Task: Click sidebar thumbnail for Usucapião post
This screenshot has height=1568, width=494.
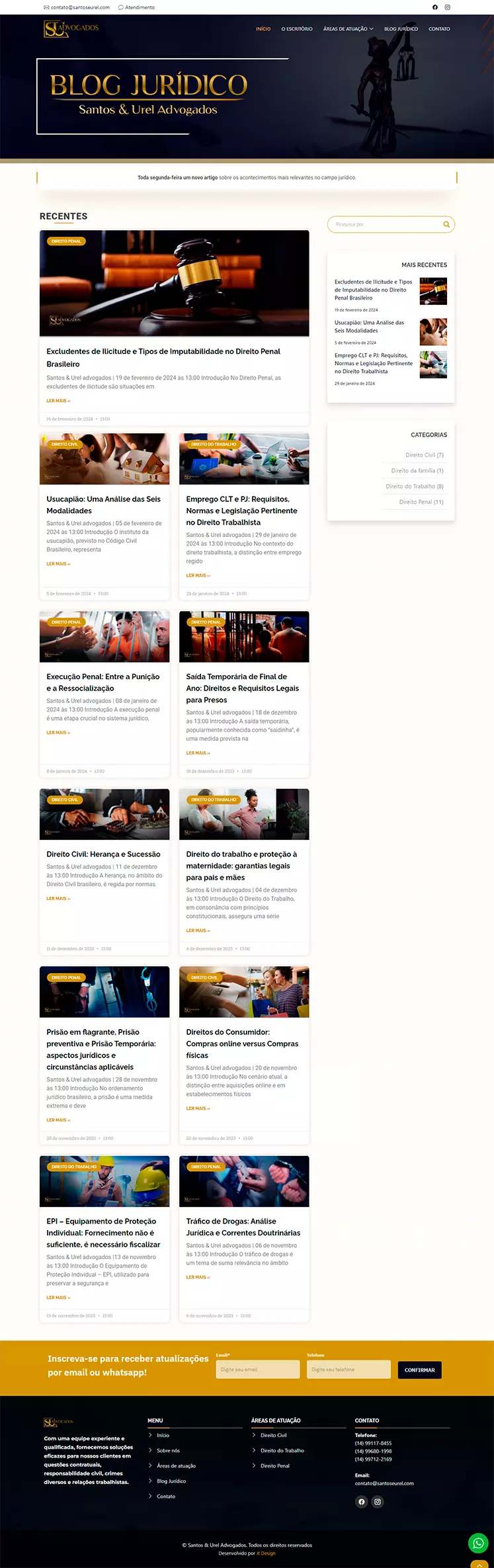Action: coord(433,332)
